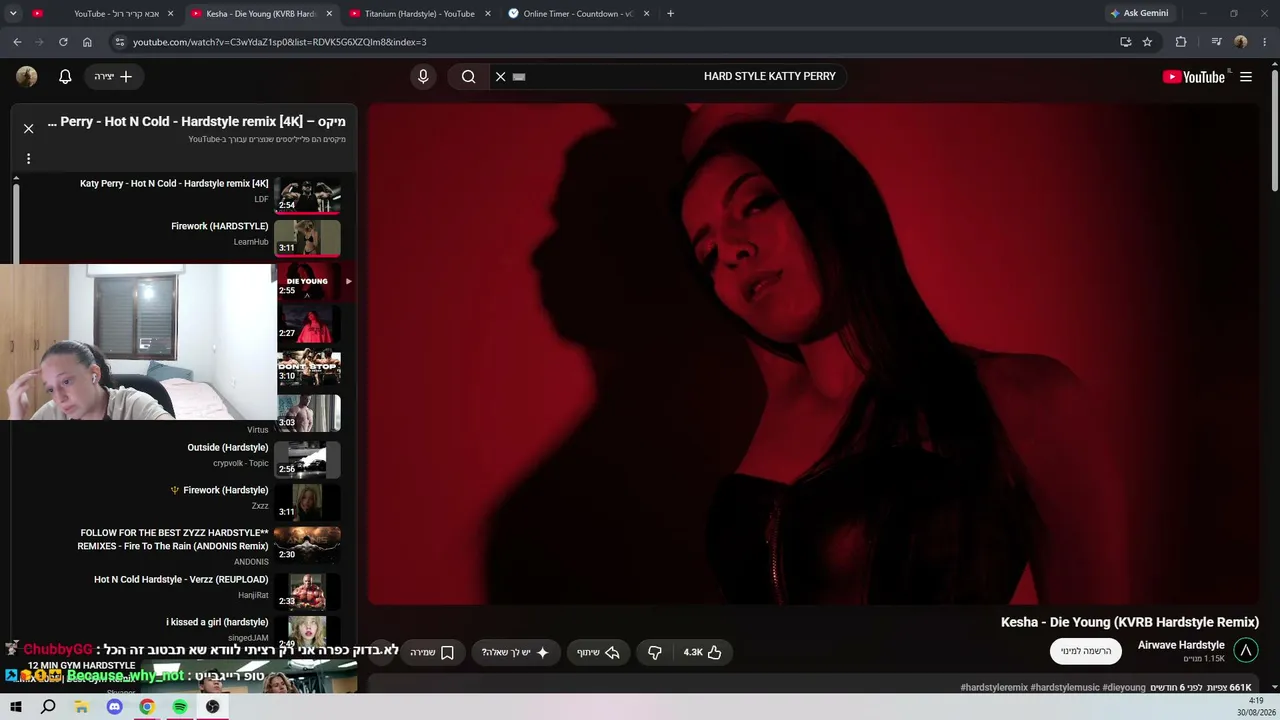The image size is (1280, 720).
Task: Expand the tab search dropdown
Action: click(13, 13)
